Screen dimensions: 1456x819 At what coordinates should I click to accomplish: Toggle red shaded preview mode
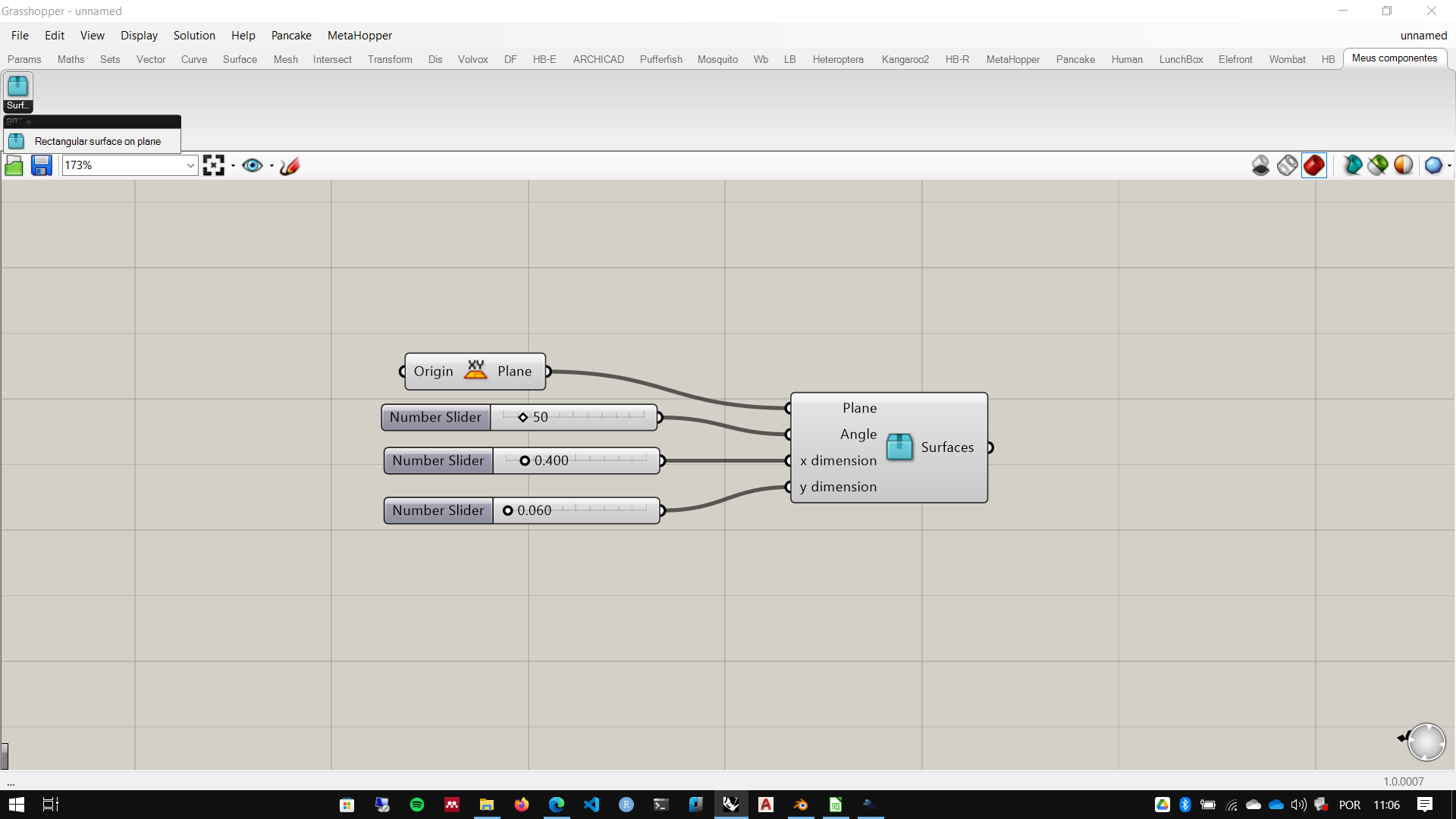tap(1314, 165)
